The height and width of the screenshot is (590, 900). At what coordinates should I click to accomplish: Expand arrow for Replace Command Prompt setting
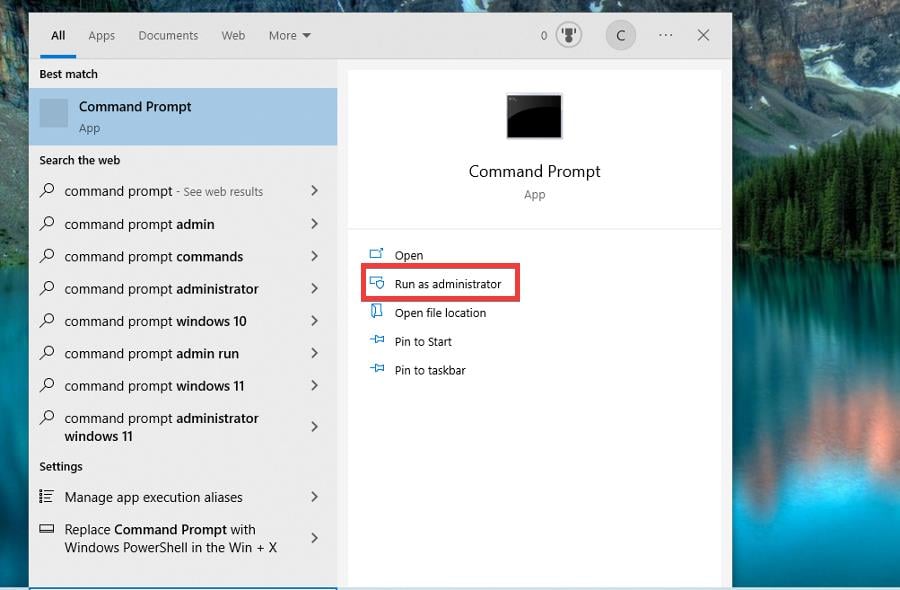tap(314, 538)
